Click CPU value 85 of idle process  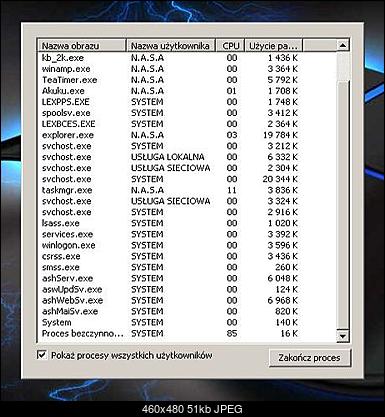[x=232, y=333]
